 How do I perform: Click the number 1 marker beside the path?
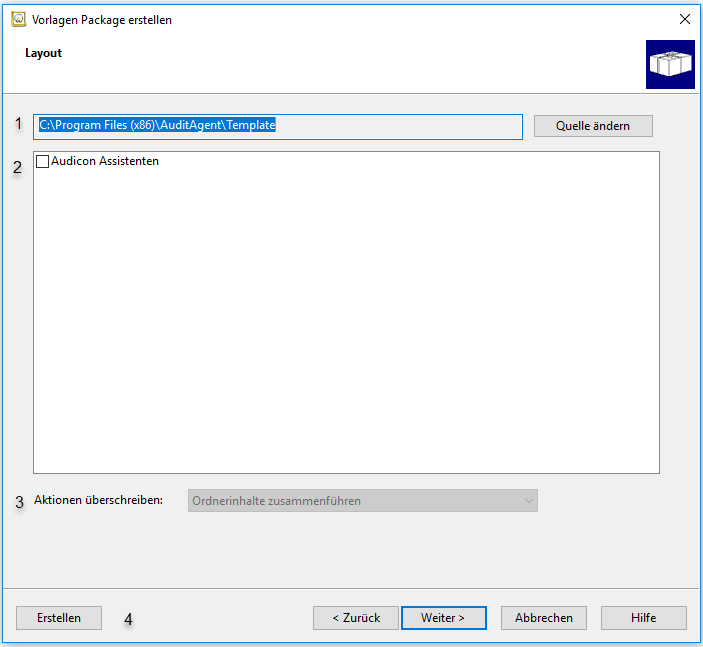tap(17, 124)
